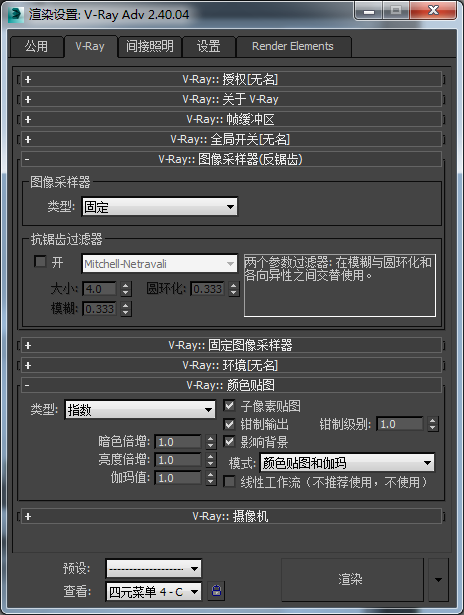
Task: Click the 钳制级别 spinner arrows
Action: [x=433, y=424]
